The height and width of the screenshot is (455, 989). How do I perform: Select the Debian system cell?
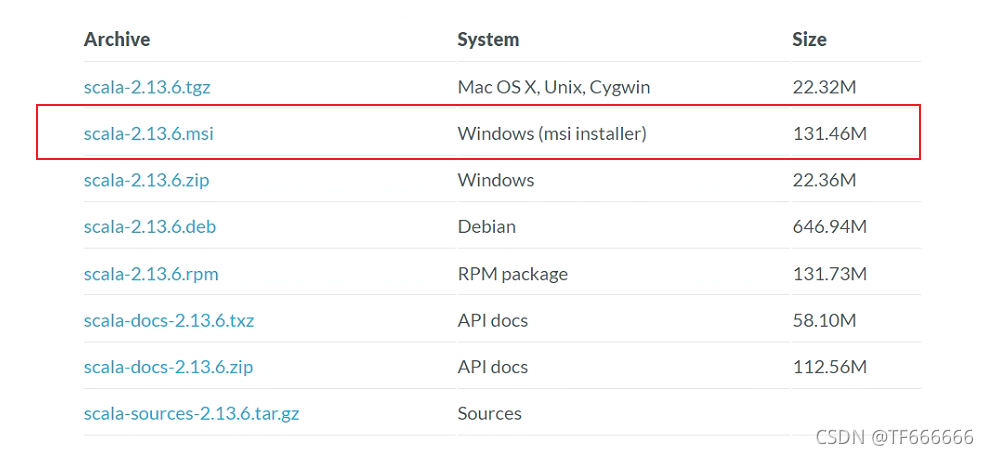(x=487, y=227)
